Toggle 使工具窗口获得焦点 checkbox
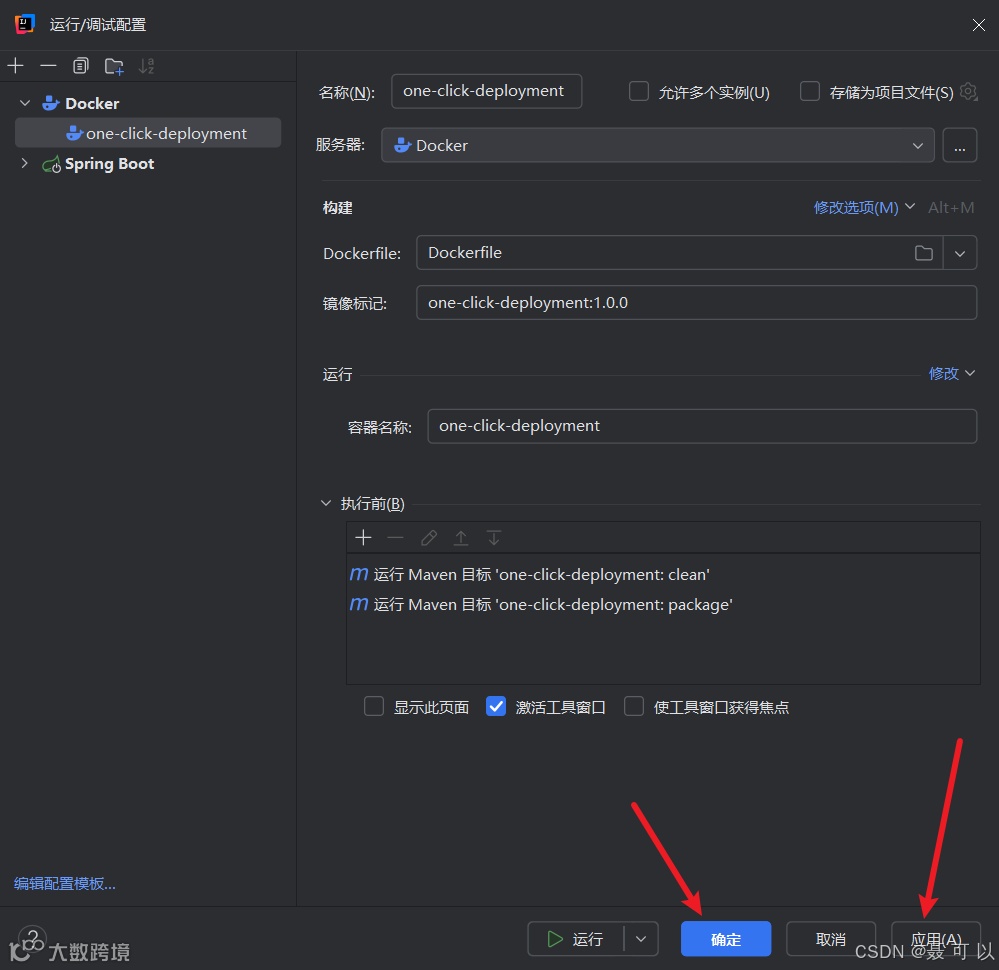The image size is (999, 970). pos(633,707)
